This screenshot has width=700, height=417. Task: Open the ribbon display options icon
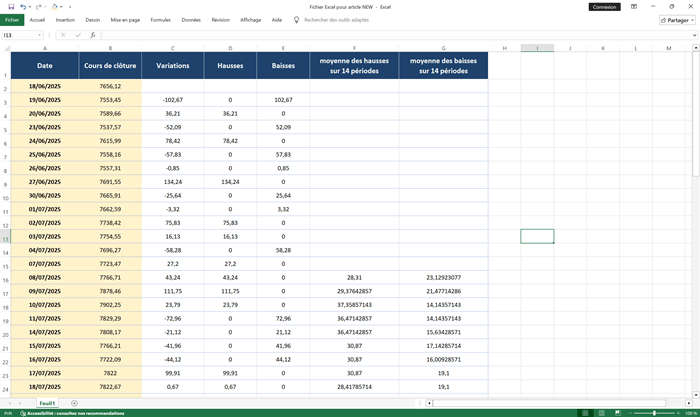pos(636,6)
